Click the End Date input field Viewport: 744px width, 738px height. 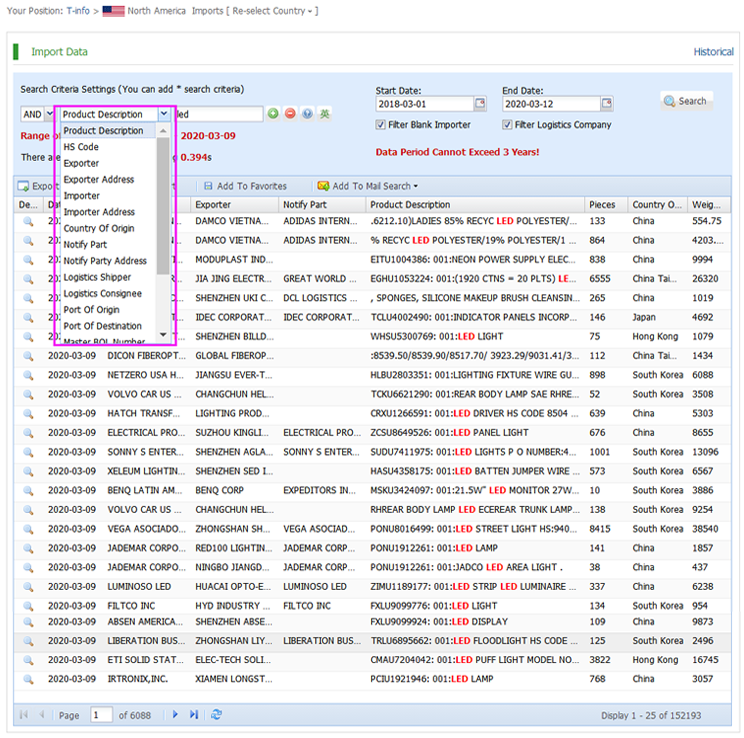(x=551, y=103)
